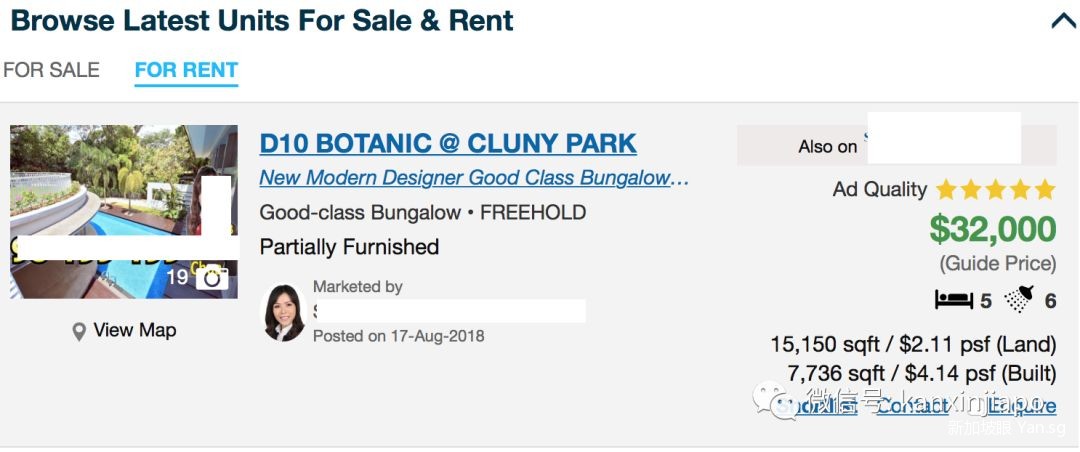Select the FOR RENT tab

tap(186, 70)
